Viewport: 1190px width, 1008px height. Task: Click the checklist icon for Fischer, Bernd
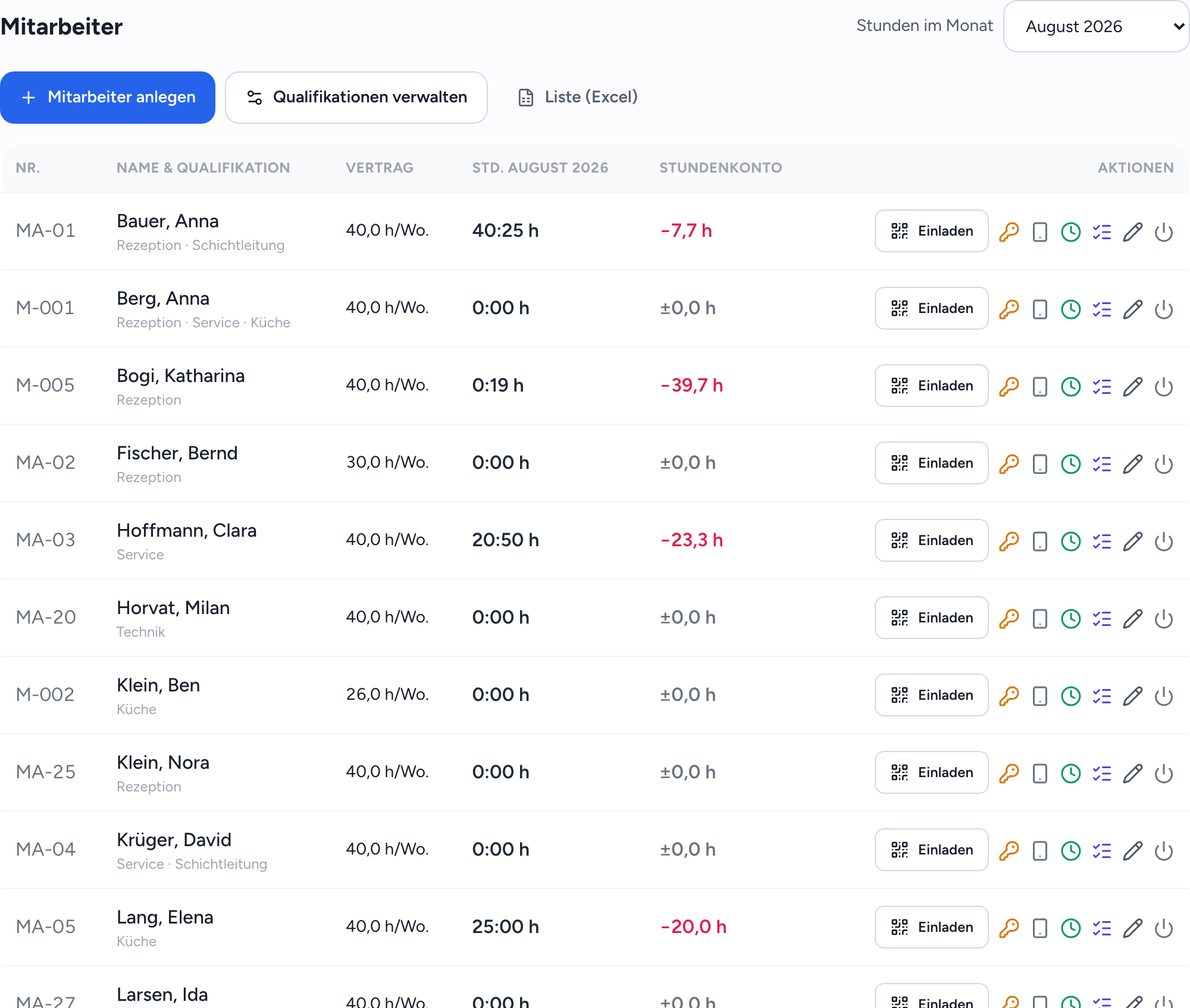1101,464
